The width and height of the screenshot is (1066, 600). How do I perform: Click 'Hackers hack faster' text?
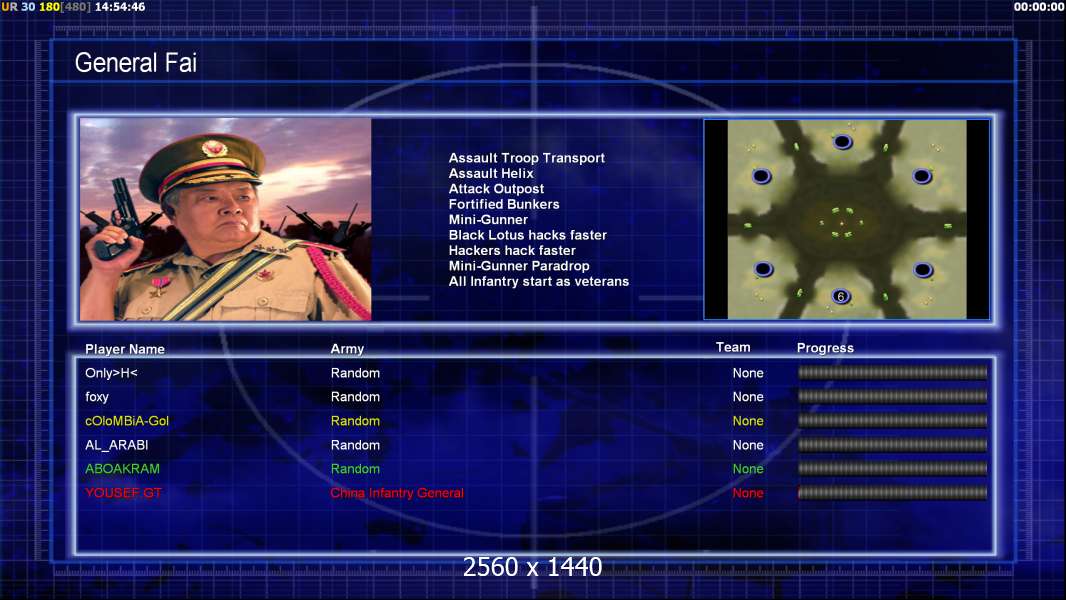[x=512, y=250]
